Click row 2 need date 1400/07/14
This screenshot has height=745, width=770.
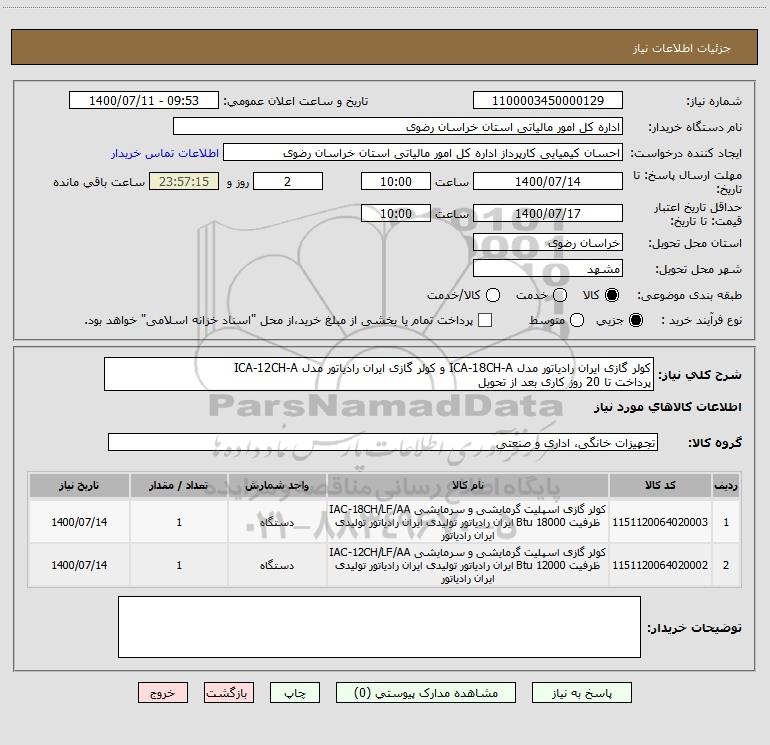click(79, 565)
